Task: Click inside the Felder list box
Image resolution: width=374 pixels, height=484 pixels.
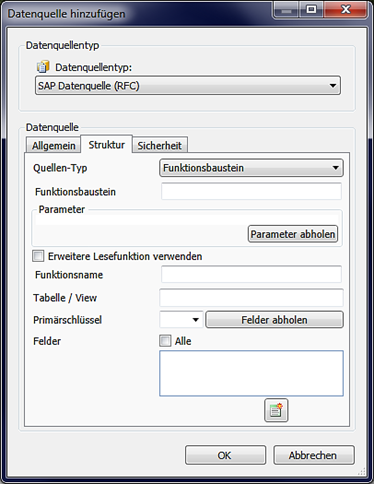Action: pos(251,373)
